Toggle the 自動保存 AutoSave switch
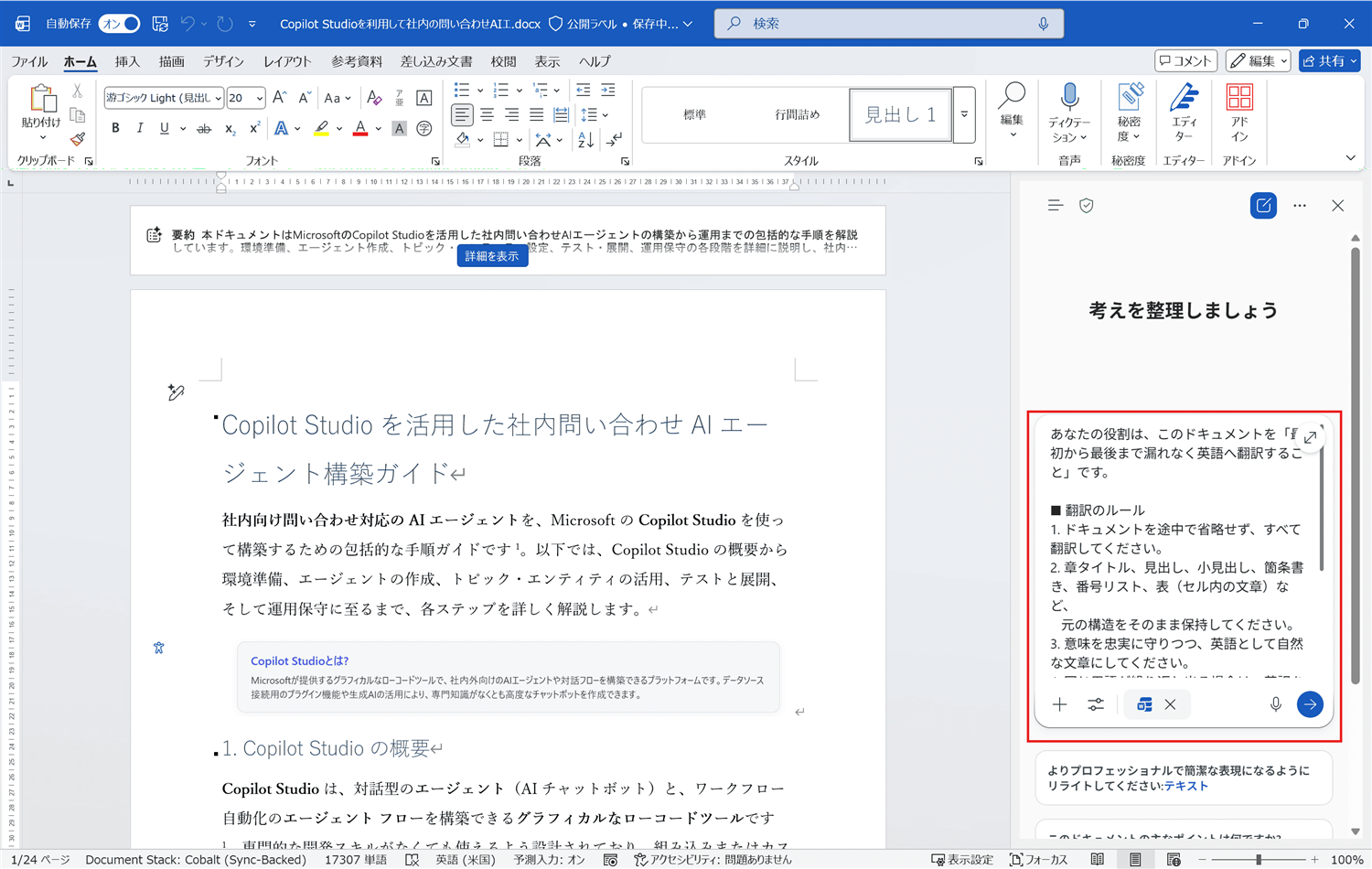This screenshot has height=869, width=1372. (120, 24)
